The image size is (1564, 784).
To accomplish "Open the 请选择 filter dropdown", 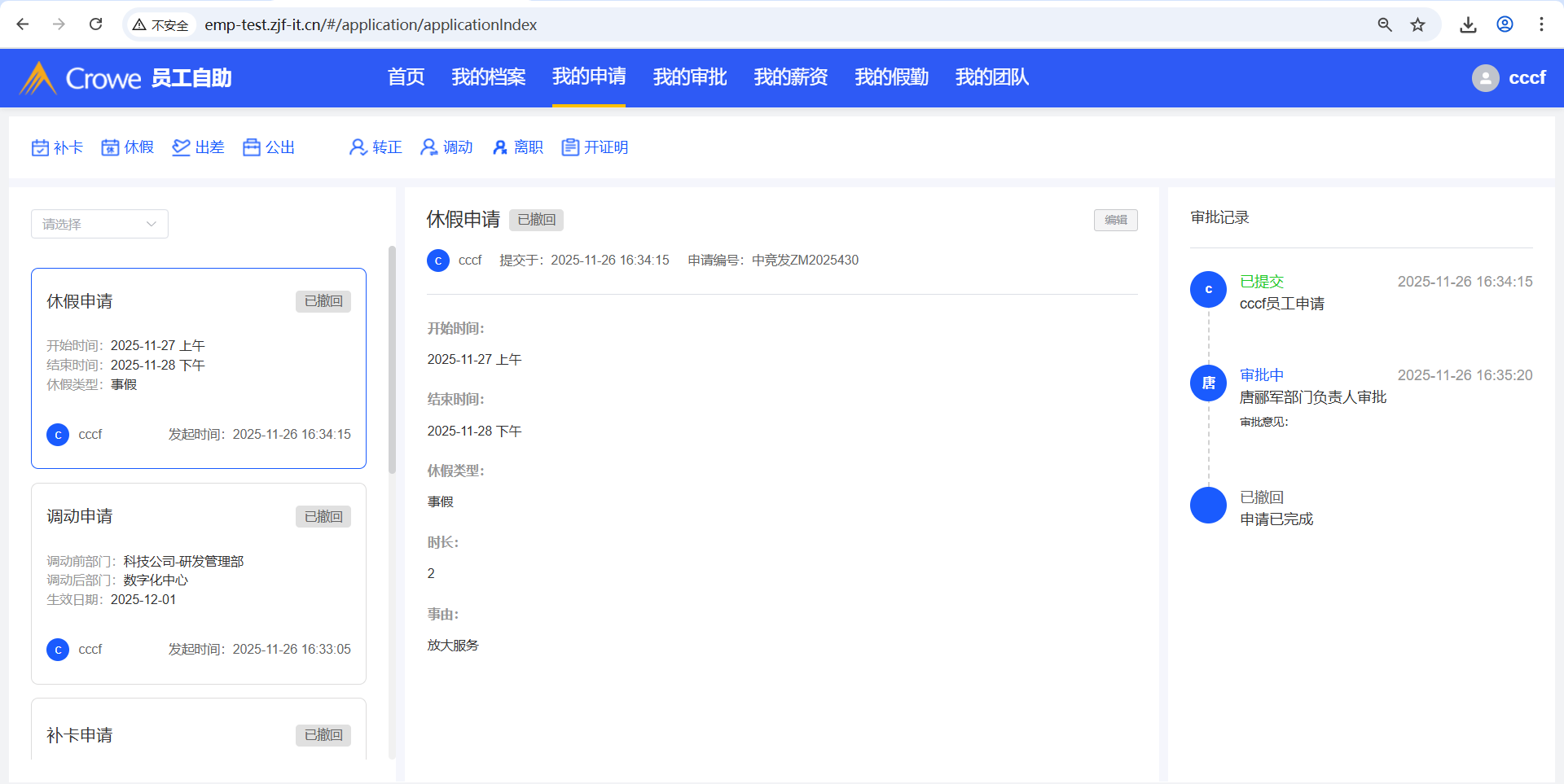I will [x=99, y=224].
